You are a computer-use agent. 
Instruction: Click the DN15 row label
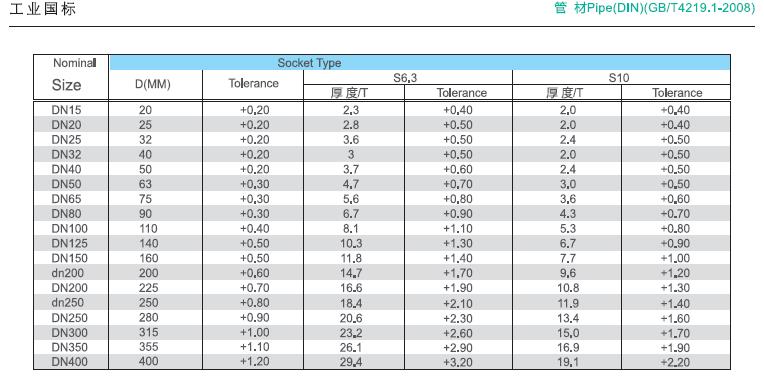(66, 110)
